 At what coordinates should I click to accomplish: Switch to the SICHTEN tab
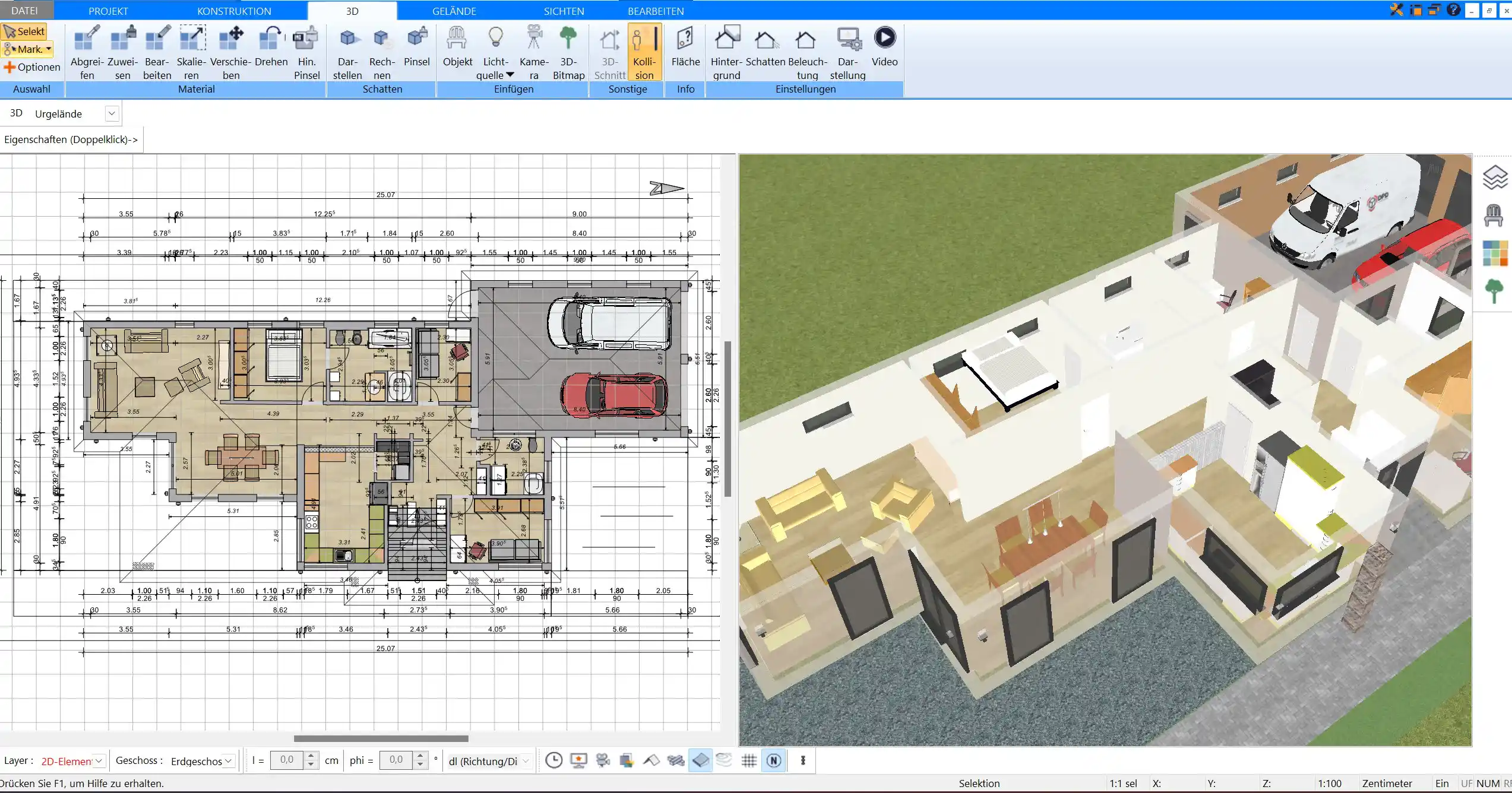click(x=564, y=11)
